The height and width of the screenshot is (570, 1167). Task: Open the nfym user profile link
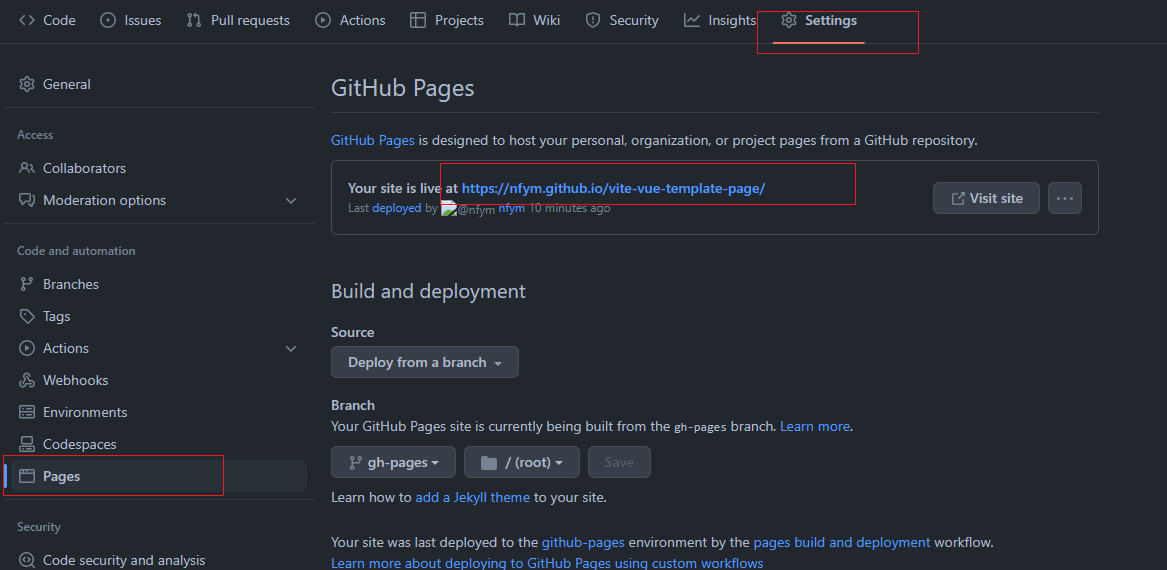click(511, 208)
